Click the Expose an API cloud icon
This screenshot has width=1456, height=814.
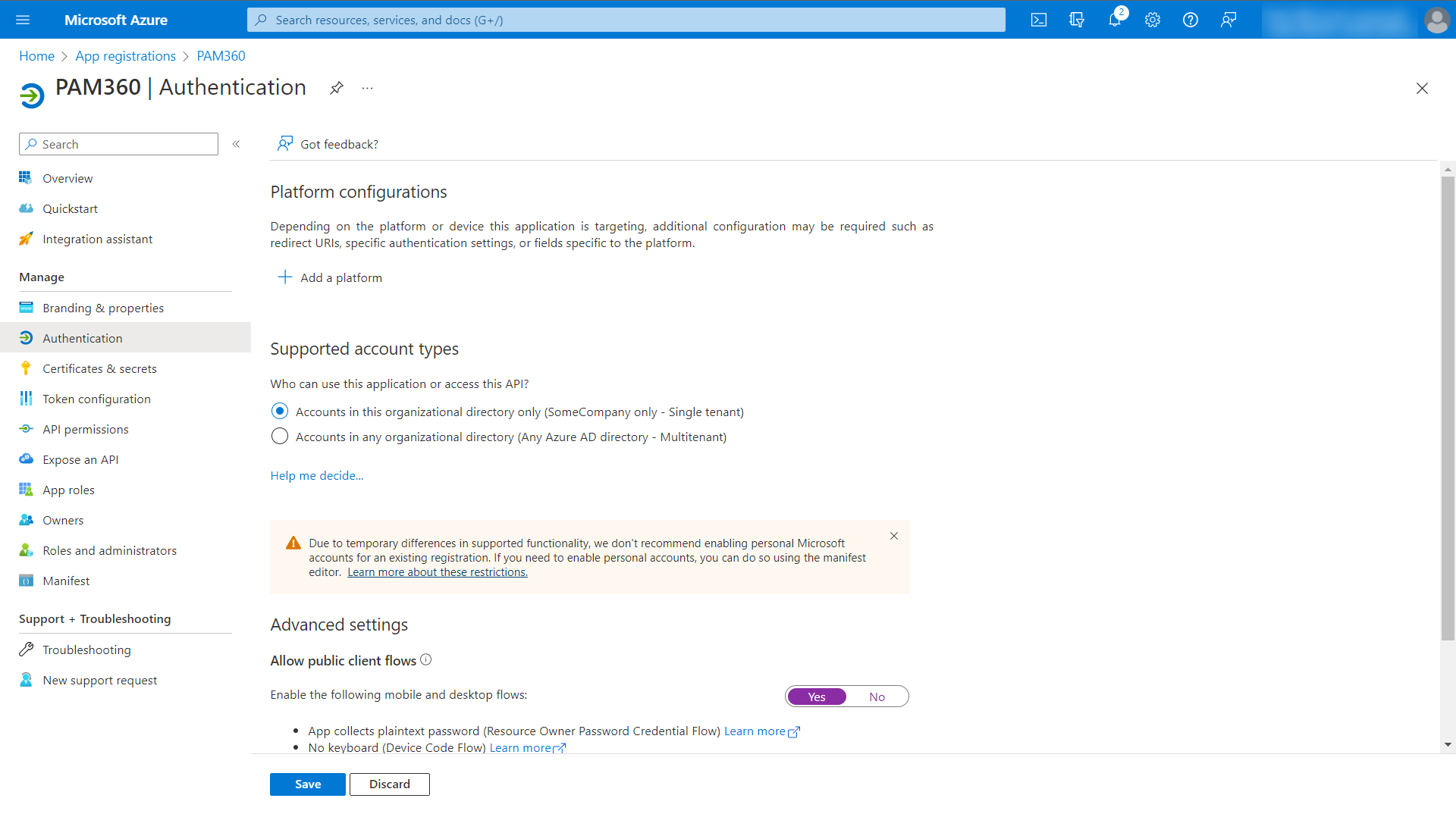tap(26, 459)
